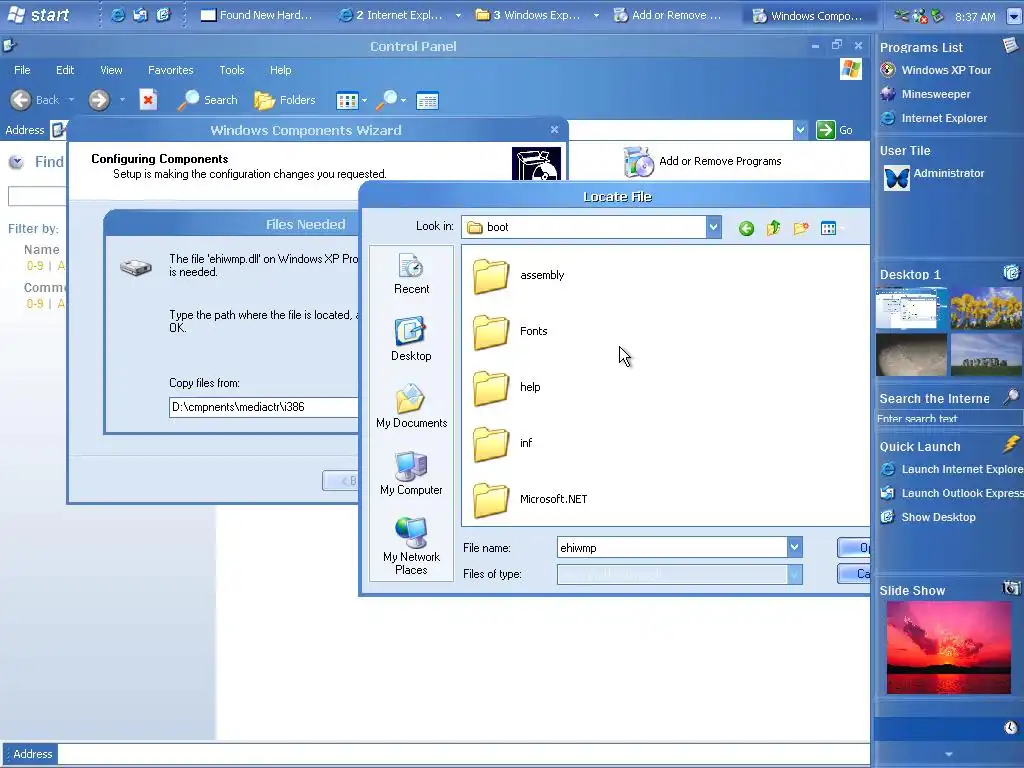Open the Edit menu
1024x768 pixels.
point(65,70)
